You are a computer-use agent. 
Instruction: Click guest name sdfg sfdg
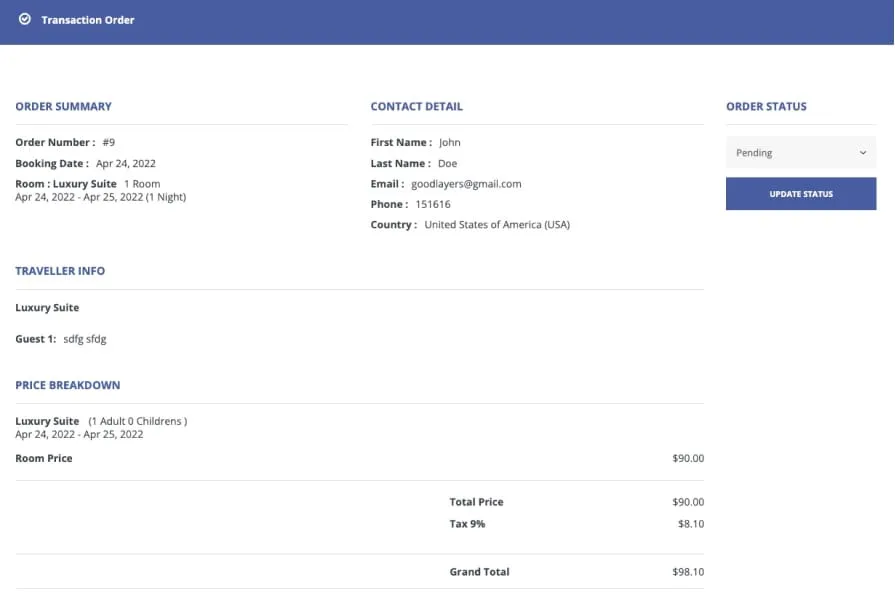pos(86,338)
